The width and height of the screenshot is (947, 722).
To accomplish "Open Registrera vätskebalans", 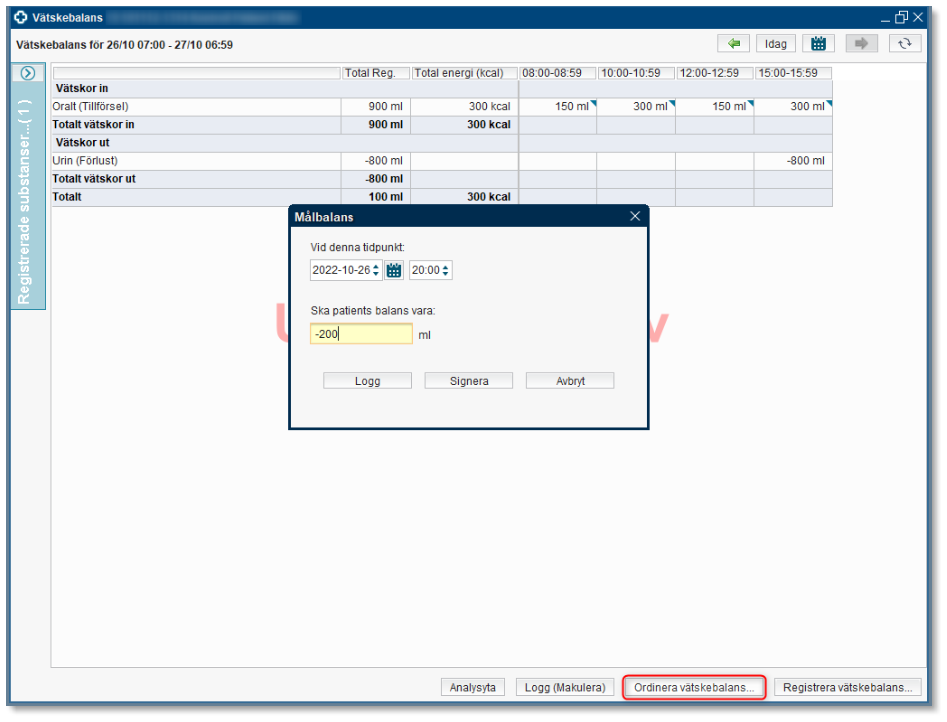I will pyautogui.click(x=847, y=687).
